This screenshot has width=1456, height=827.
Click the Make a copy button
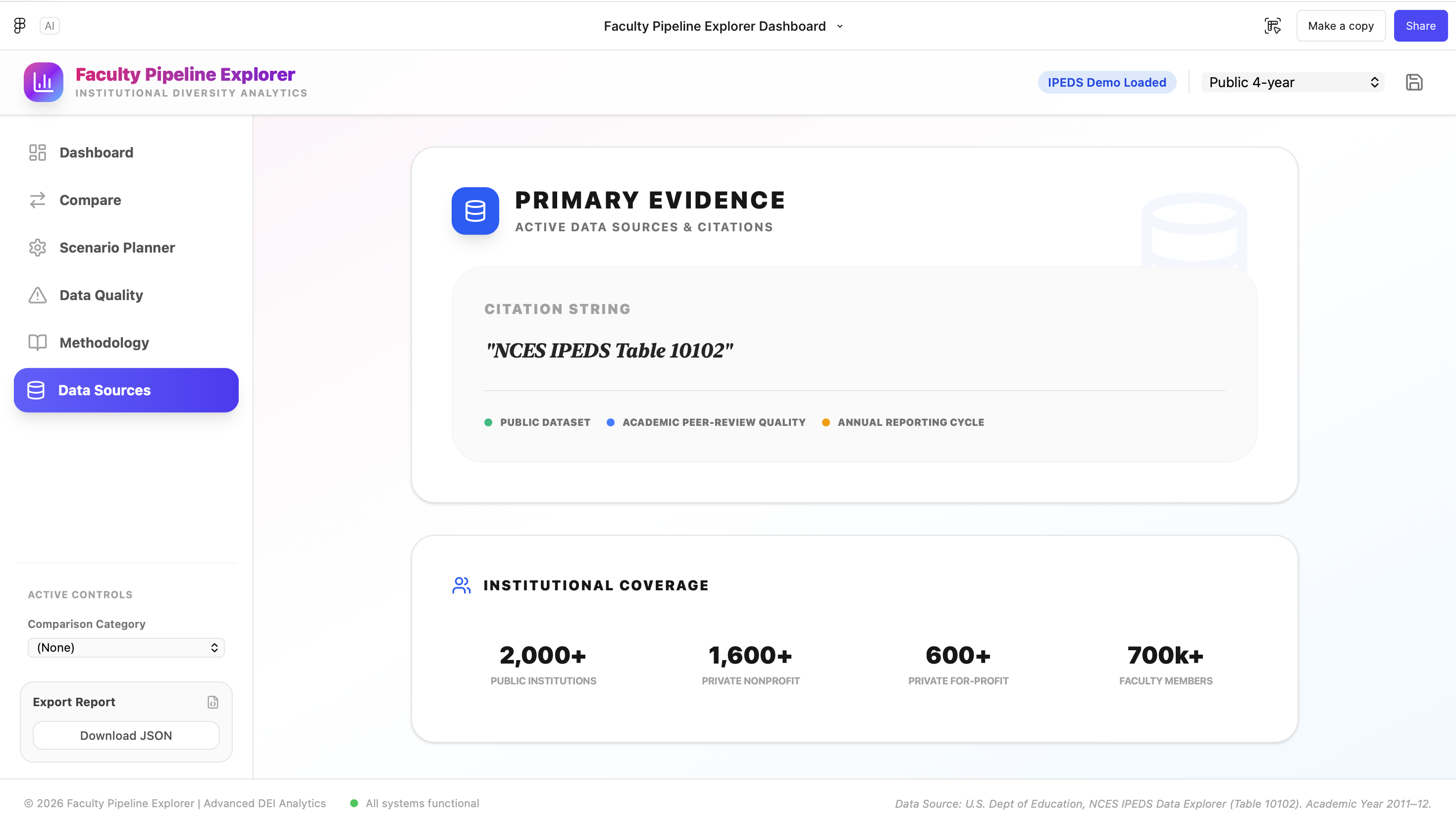(1340, 26)
